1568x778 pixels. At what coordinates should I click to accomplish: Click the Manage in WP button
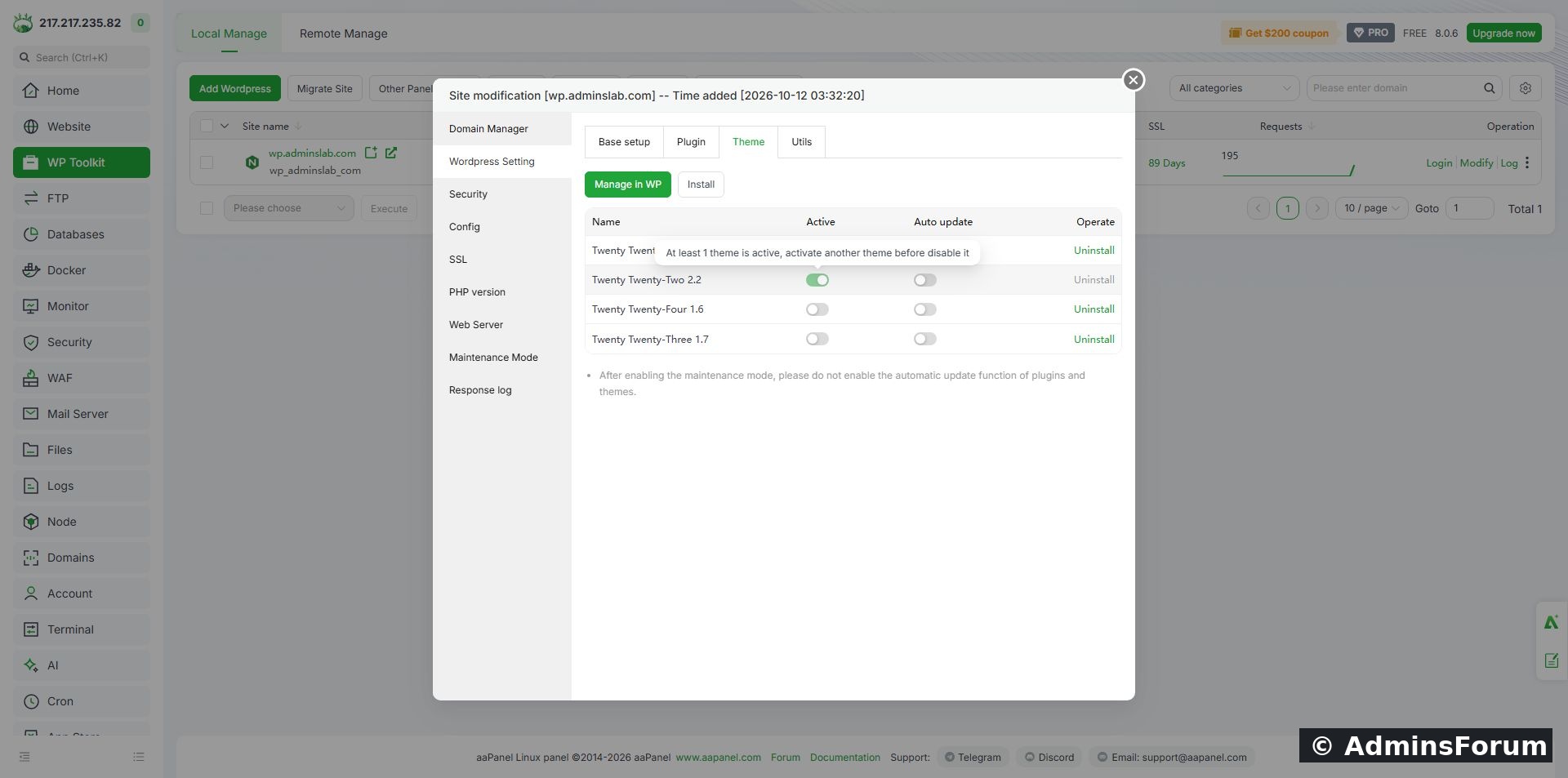pos(628,184)
